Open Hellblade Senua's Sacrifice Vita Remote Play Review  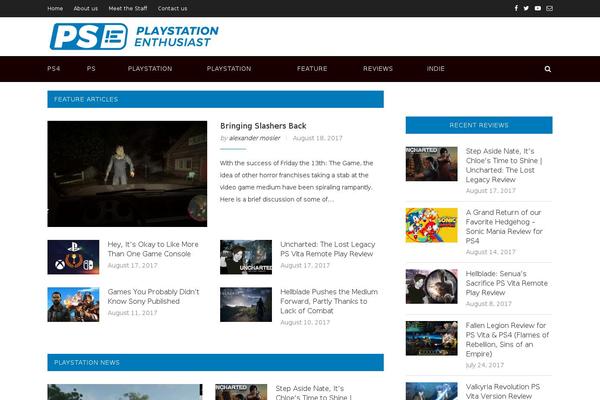pos(507,283)
